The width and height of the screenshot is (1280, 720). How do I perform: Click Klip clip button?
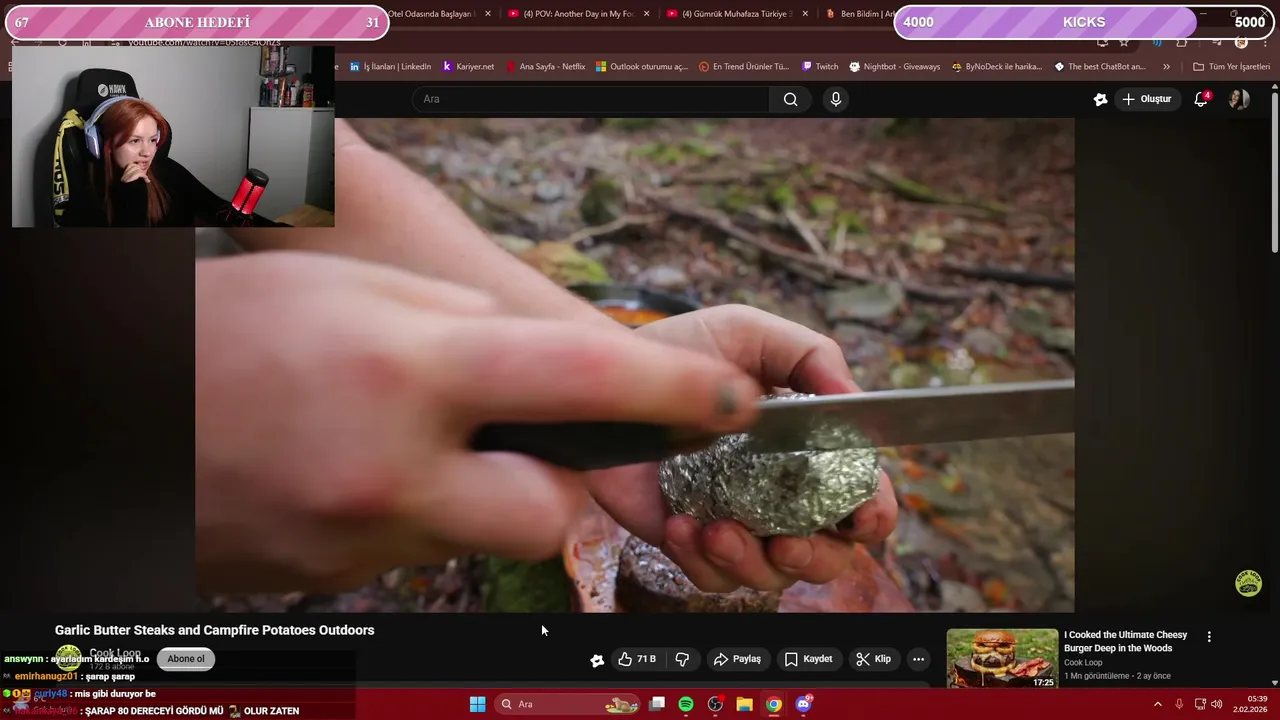(873, 659)
